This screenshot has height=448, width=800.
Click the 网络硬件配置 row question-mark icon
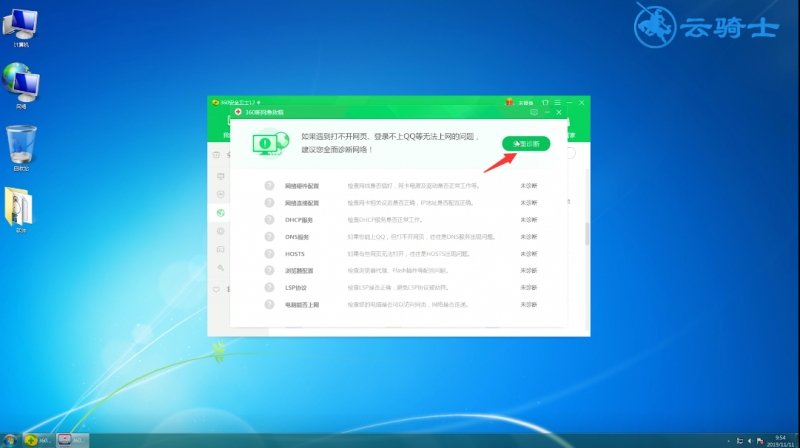click(x=269, y=186)
